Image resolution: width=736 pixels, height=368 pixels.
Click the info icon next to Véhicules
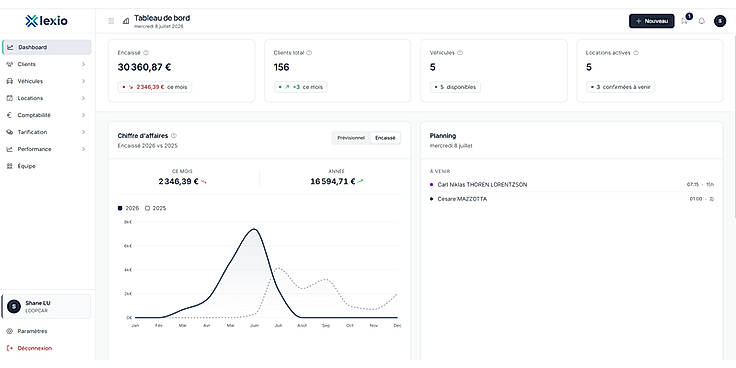(x=460, y=53)
